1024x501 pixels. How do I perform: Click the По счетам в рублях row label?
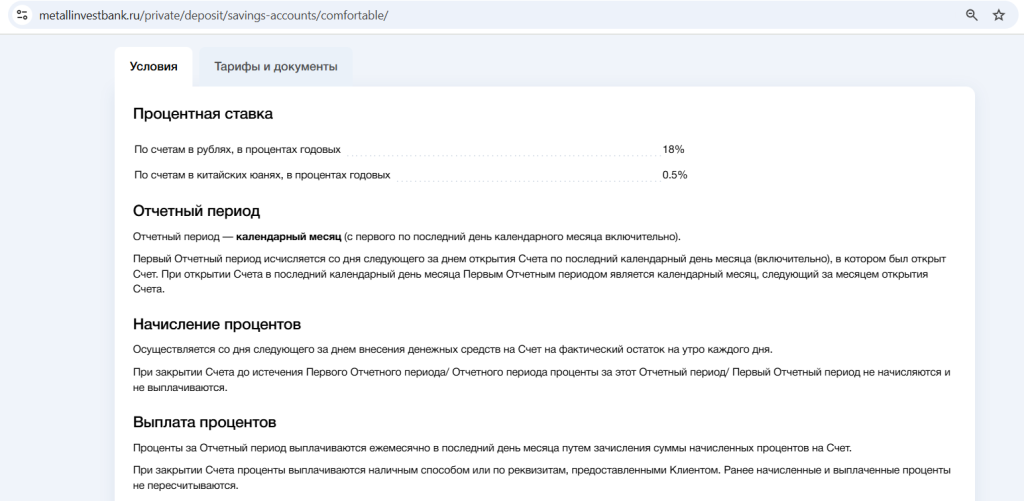point(237,150)
